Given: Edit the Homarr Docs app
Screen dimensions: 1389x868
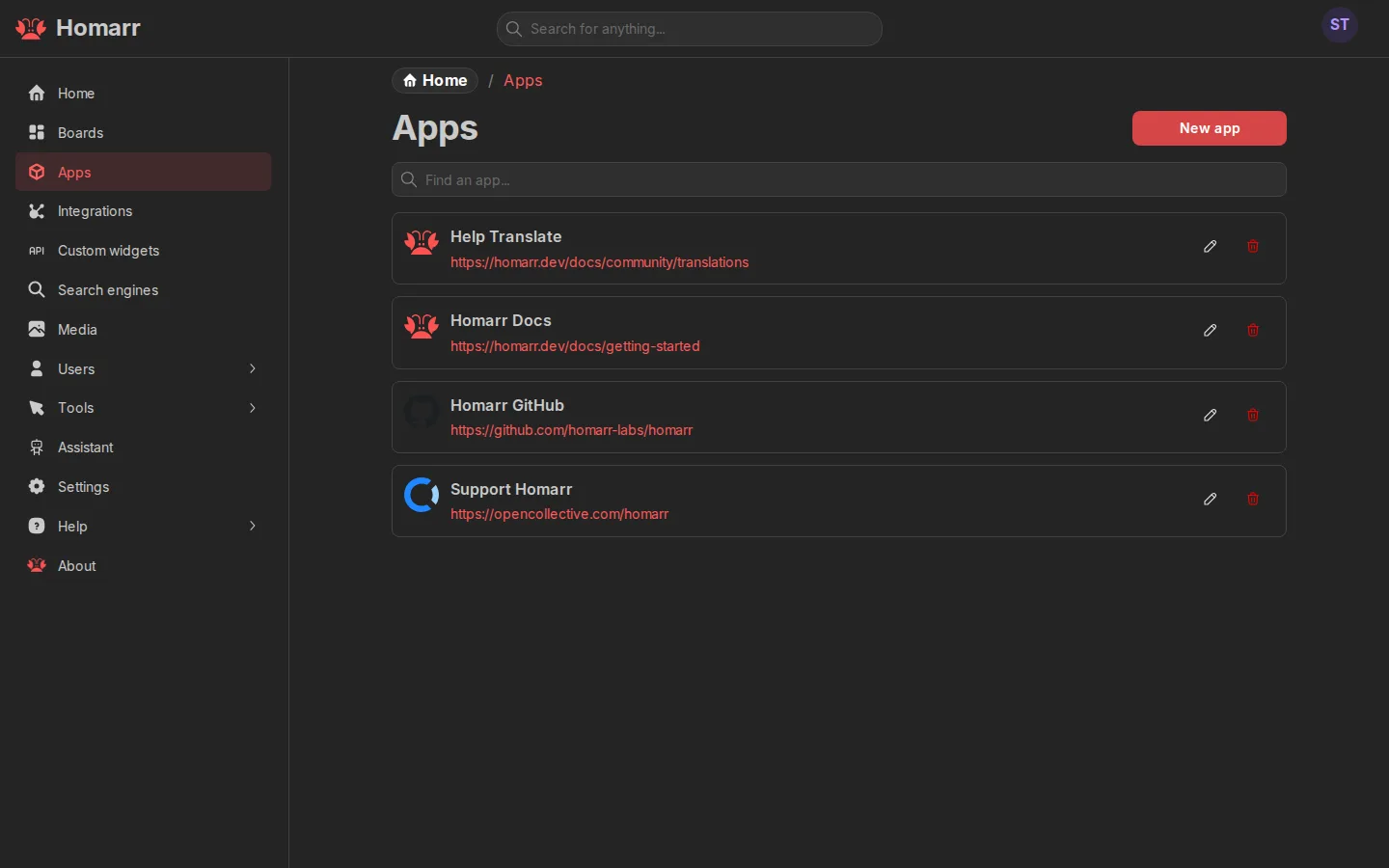Looking at the screenshot, I should (1211, 331).
